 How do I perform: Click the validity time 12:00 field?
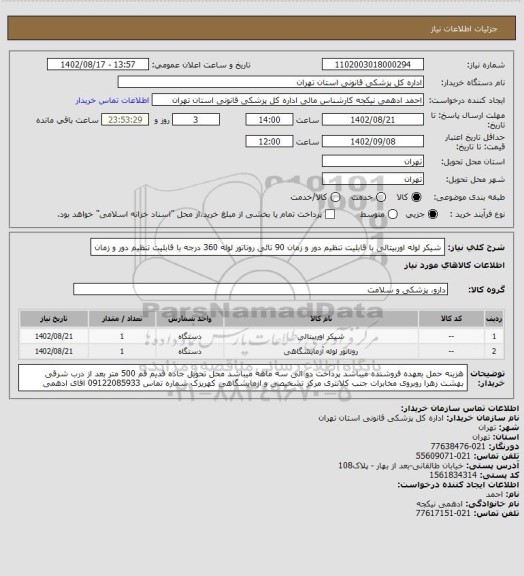269,141
